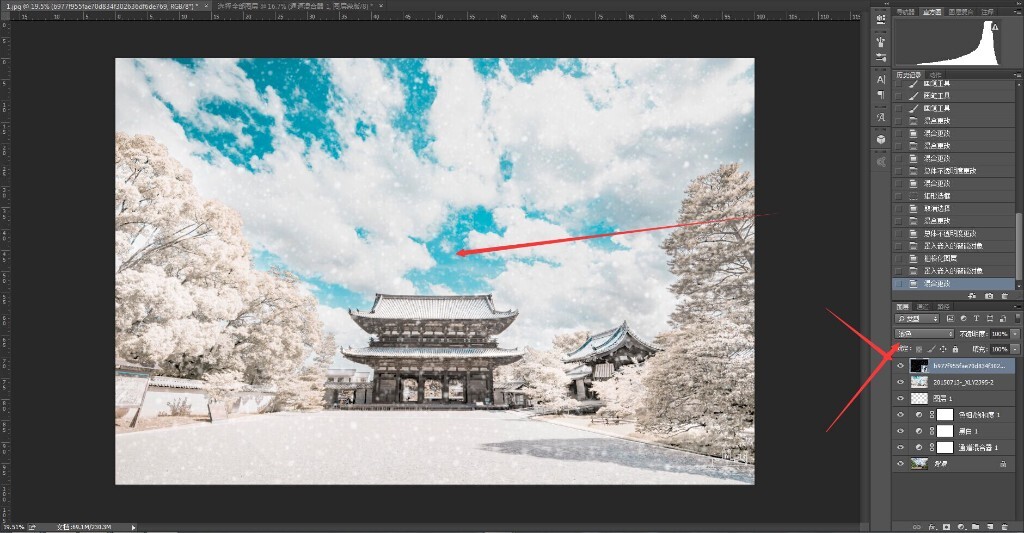Viewport: 1024px width, 533px height.
Task: Open the Paragraph panel icon
Action: click(881, 95)
